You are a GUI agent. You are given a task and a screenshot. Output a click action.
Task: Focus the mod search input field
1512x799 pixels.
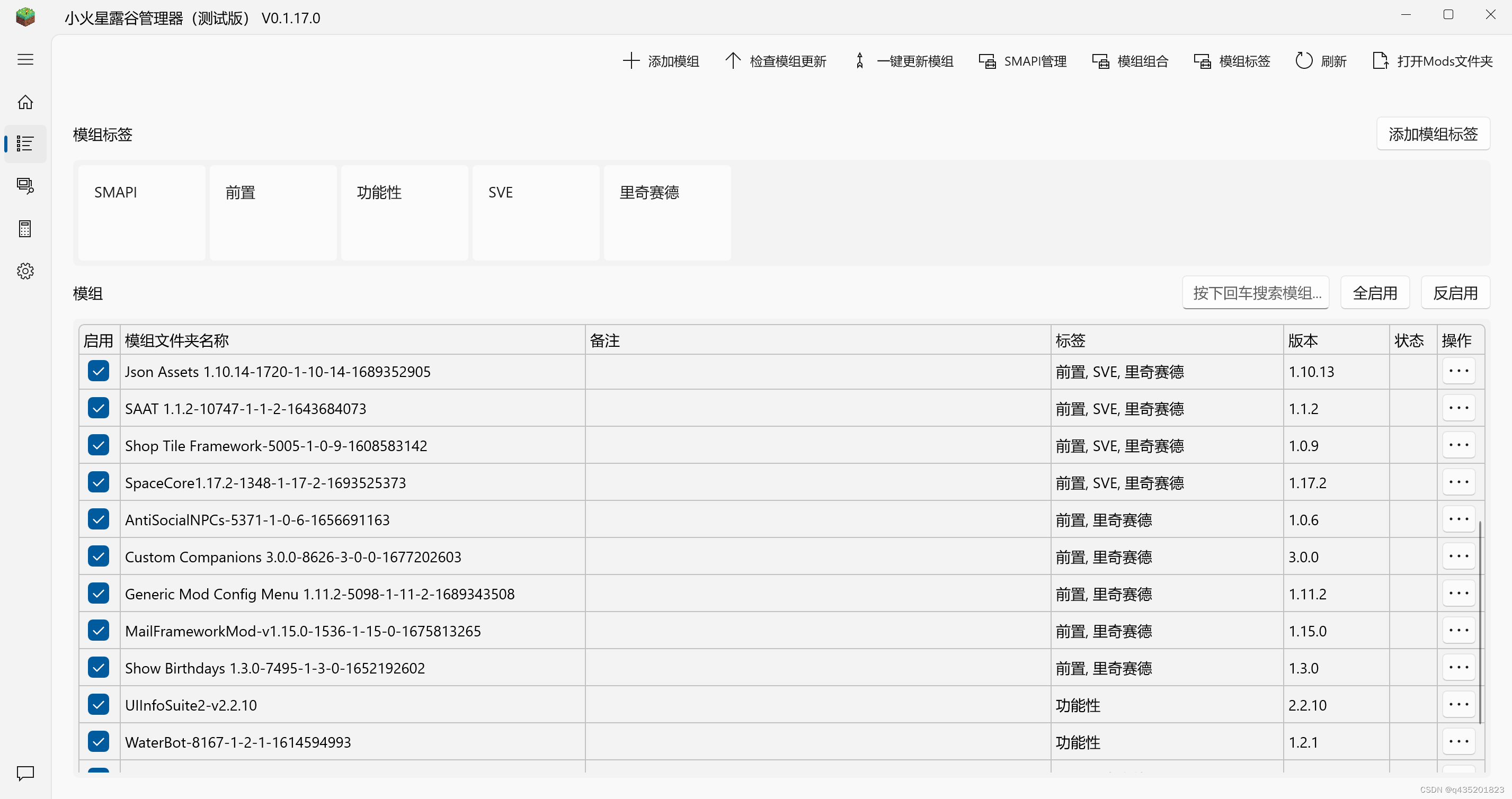tap(1256, 293)
